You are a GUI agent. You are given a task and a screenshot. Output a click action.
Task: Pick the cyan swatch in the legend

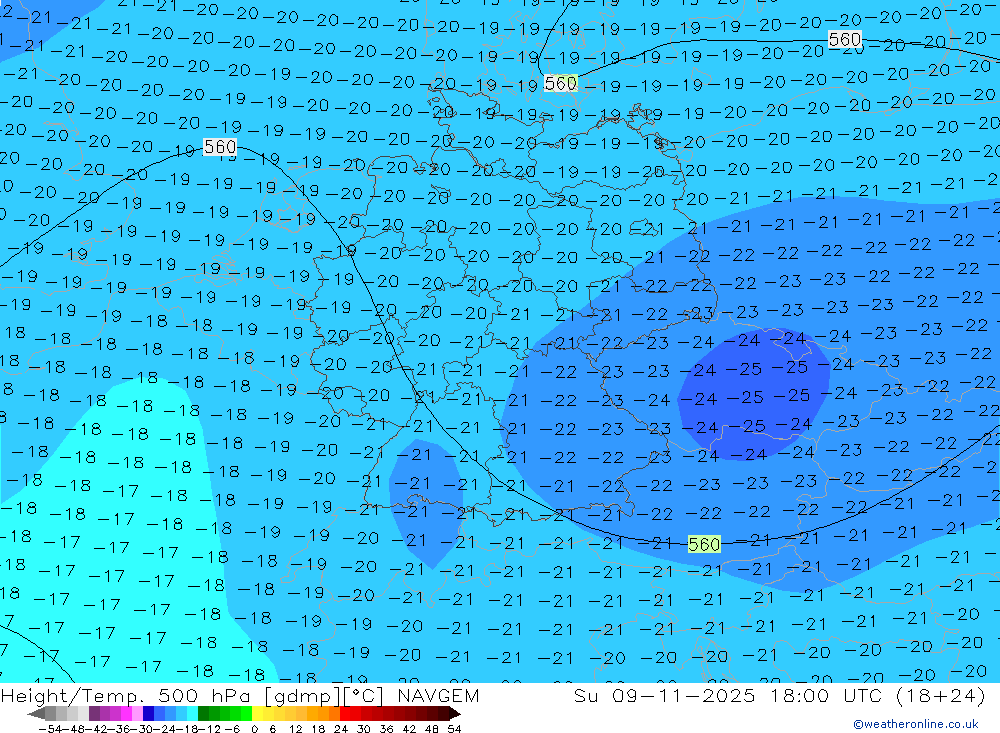tap(192, 713)
